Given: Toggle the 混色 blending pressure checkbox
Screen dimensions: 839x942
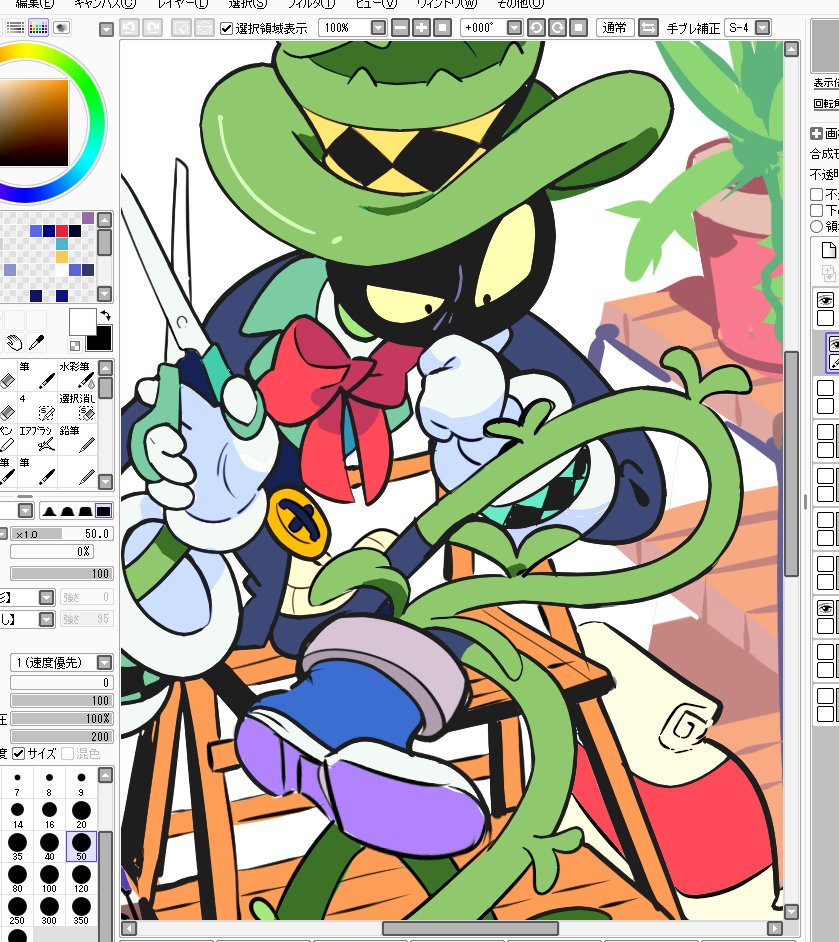Looking at the screenshot, I should click(x=67, y=753).
